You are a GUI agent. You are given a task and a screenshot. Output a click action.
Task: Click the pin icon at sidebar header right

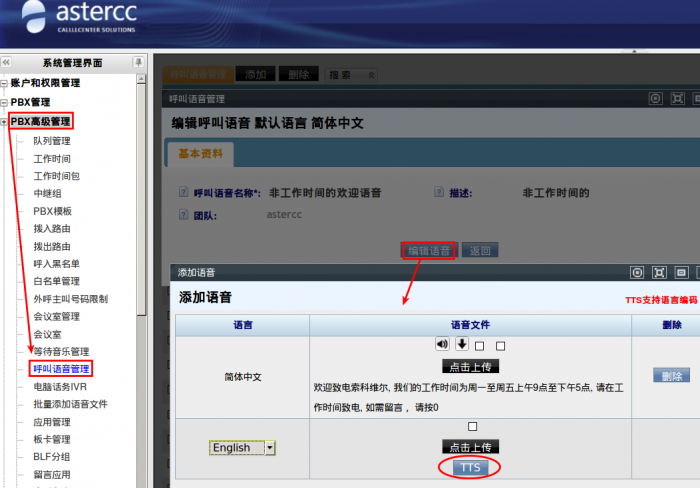point(139,62)
